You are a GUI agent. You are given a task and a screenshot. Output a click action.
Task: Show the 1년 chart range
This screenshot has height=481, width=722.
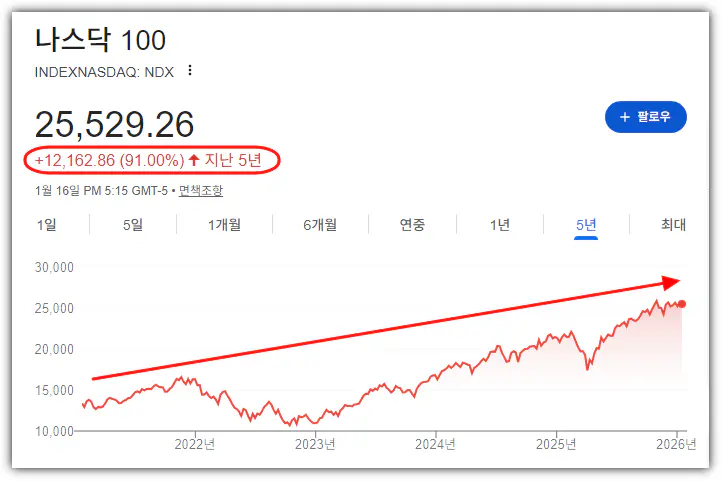(499, 225)
